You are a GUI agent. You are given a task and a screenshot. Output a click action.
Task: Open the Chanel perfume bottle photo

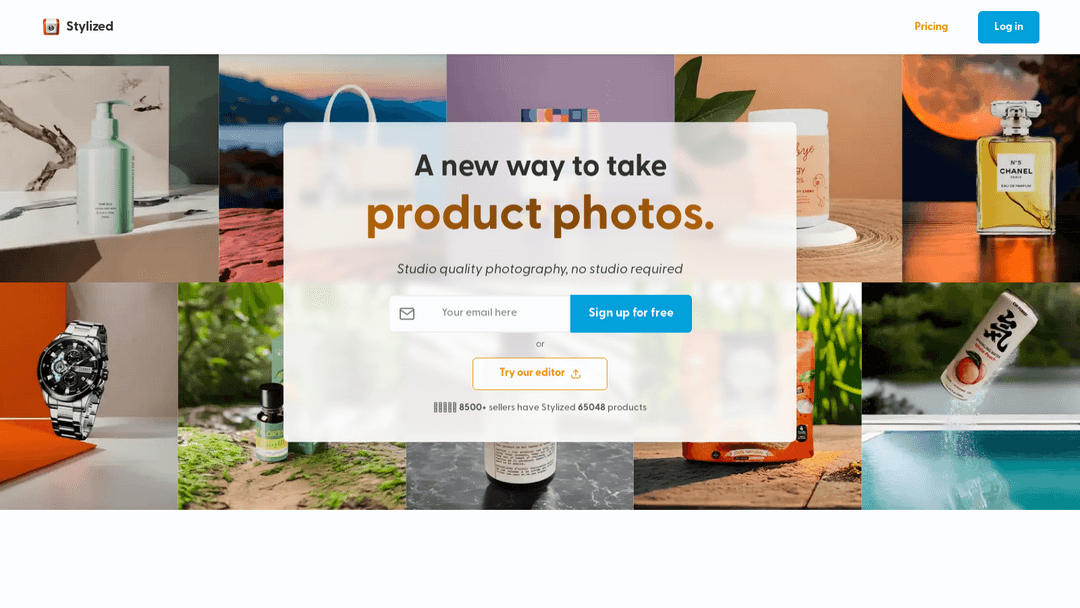click(x=991, y=168)
